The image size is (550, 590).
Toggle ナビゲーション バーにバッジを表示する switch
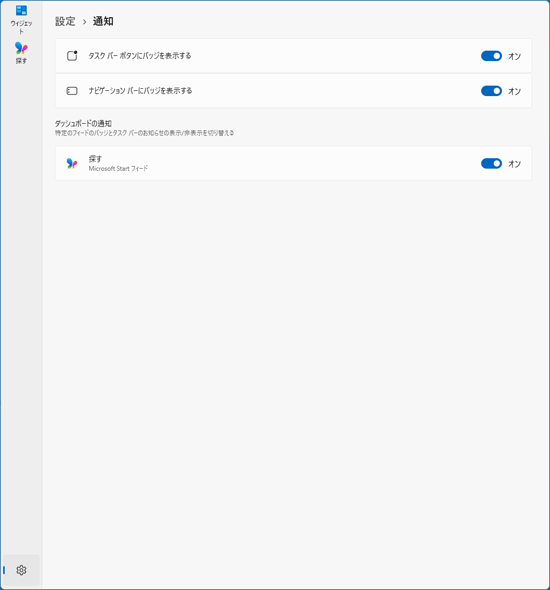[x=491, y=91]
